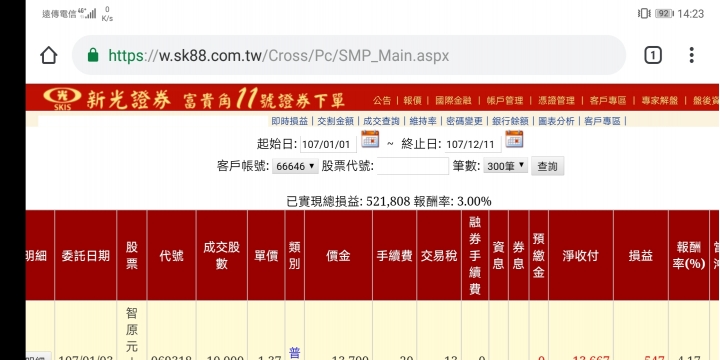Go to 銀行餘額 page
720x360 pixels.
pyautogui.click(x=510, y=121)
